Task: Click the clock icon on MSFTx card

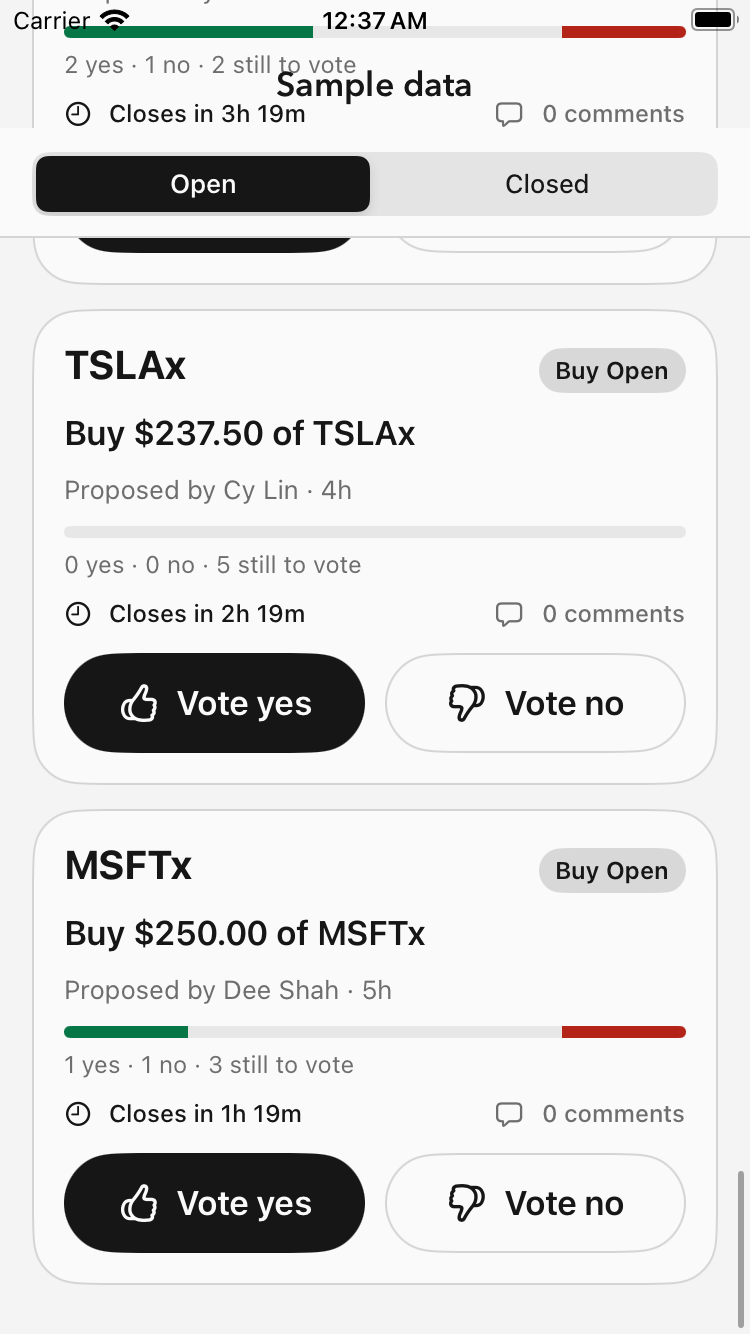Action: pos(78,1114)
